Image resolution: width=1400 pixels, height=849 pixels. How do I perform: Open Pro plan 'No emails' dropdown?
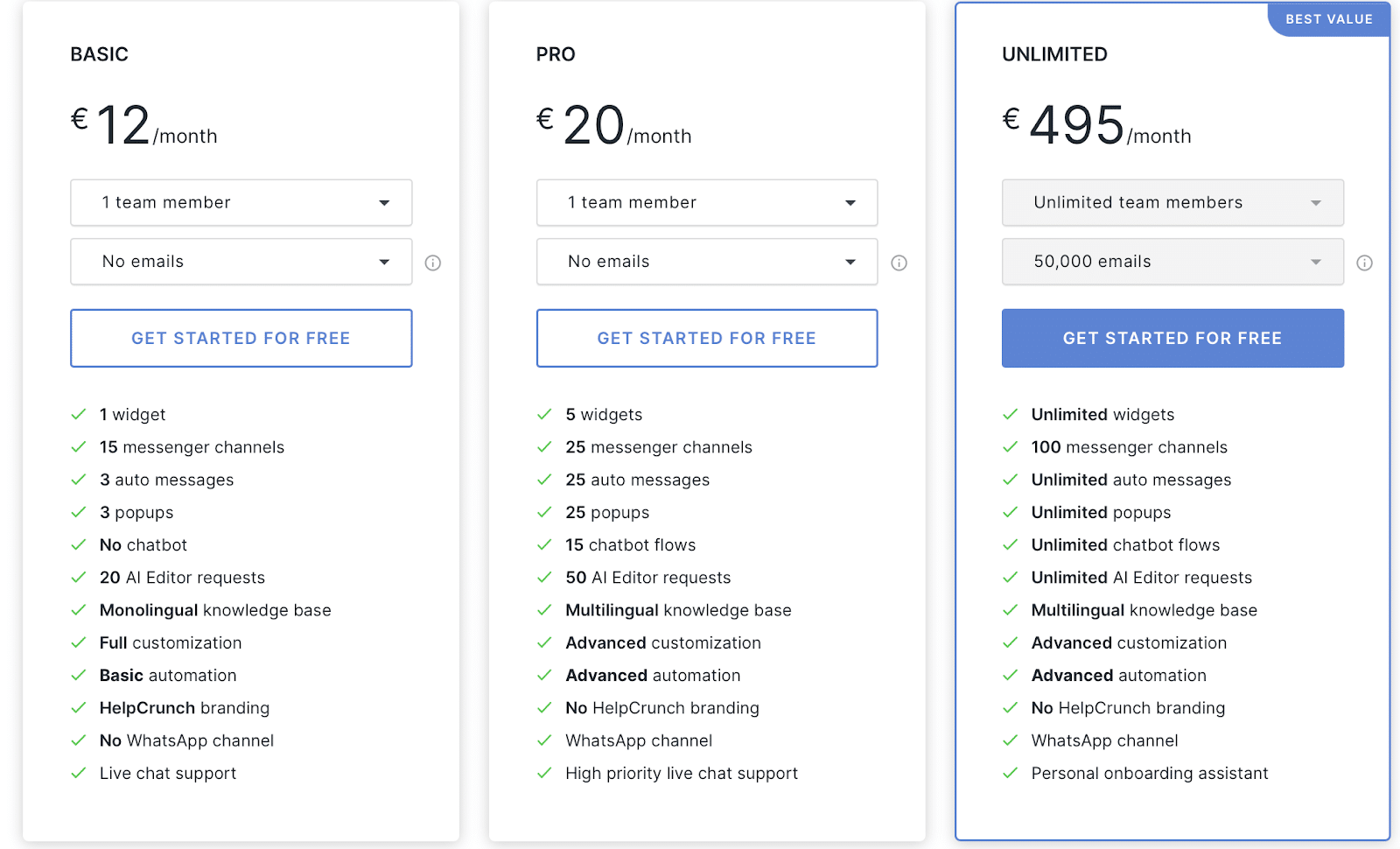tap(706, 262)
